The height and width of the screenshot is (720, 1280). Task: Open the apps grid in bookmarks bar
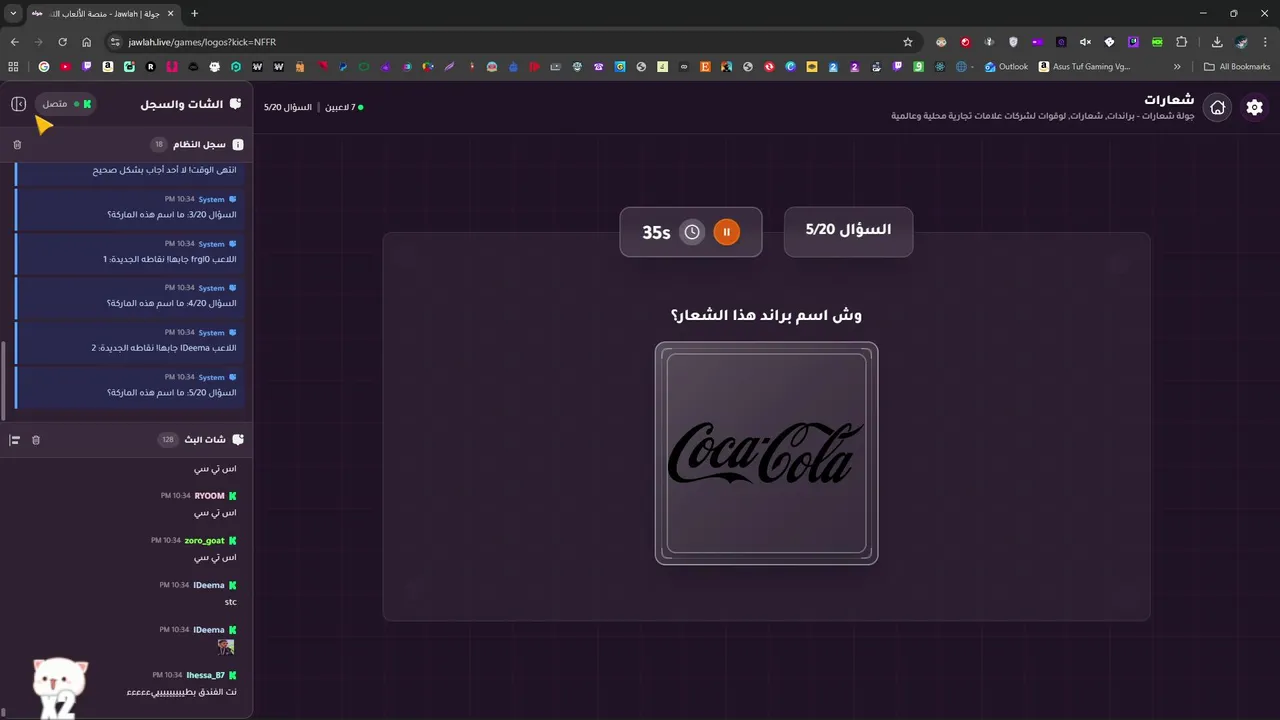click(x=13, y=67)
